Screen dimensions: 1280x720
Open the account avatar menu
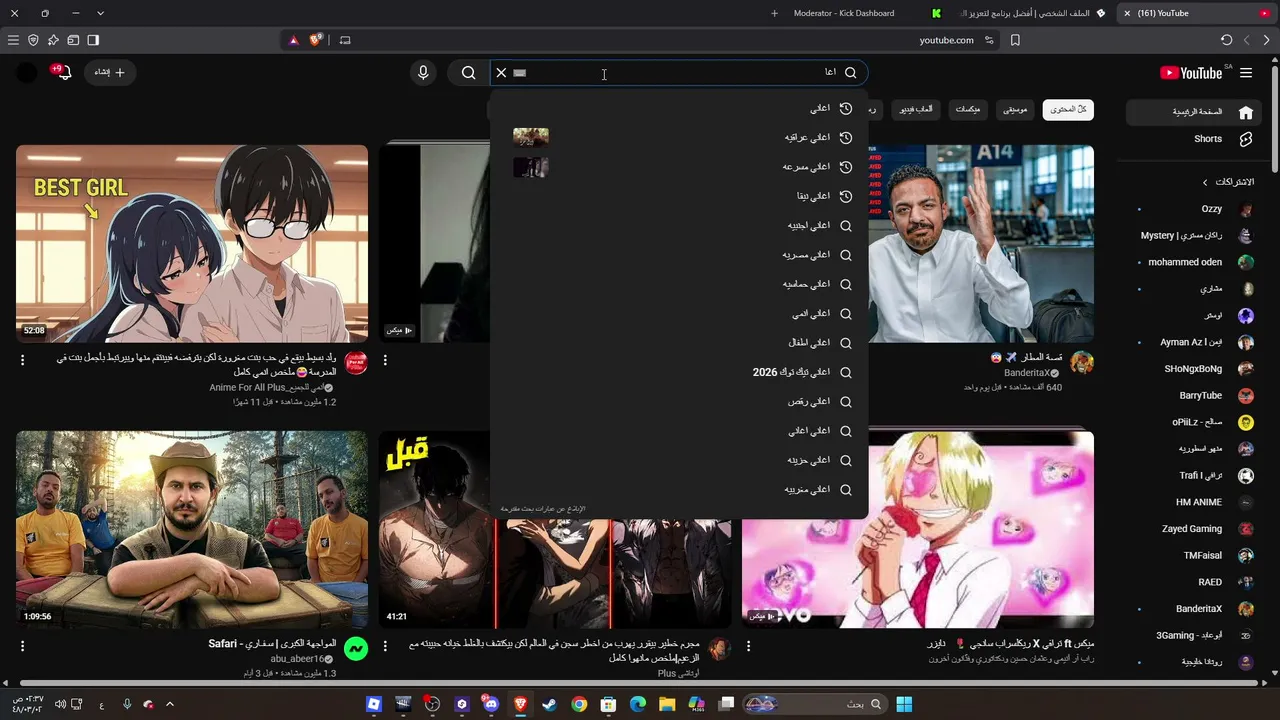(x=27, y=73)
